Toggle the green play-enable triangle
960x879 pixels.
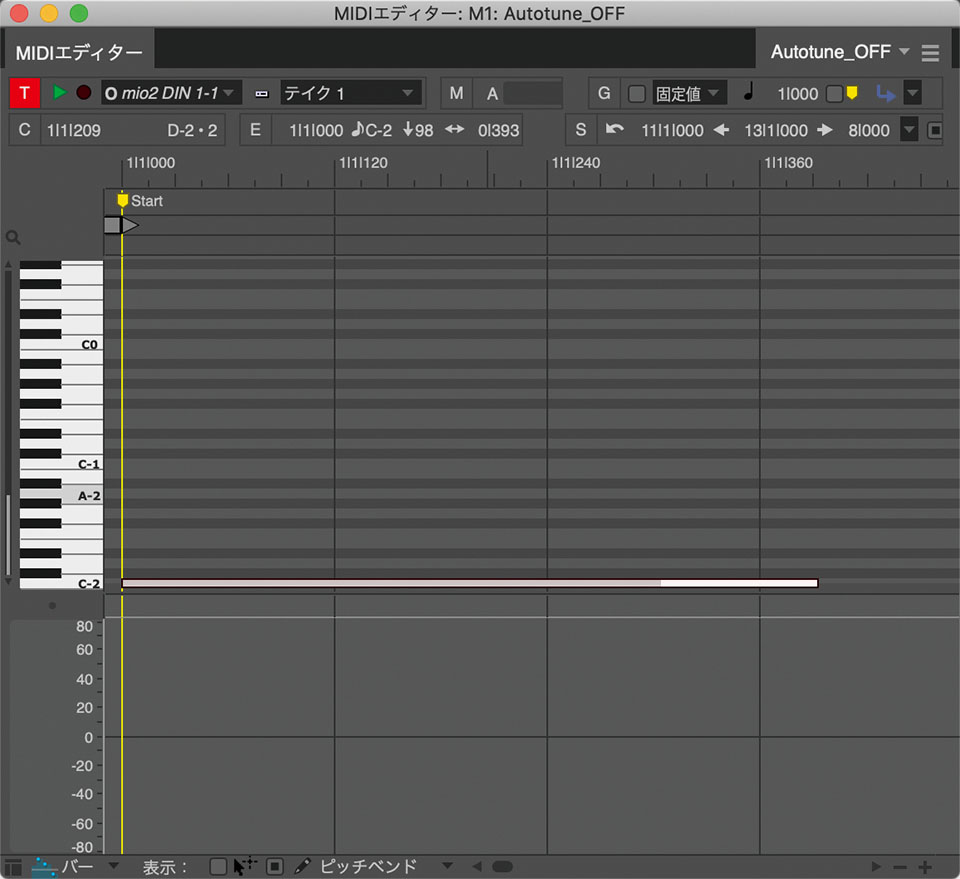(x=59, y=92)
